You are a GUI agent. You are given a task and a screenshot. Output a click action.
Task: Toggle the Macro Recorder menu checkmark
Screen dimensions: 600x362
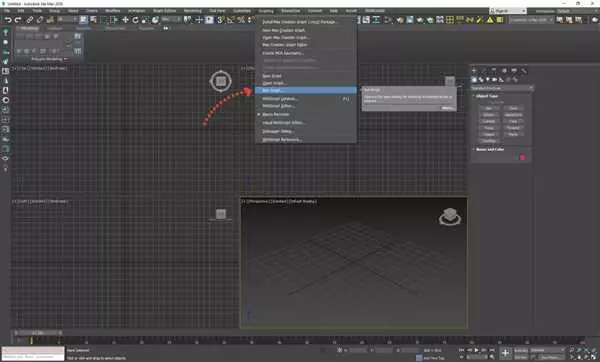click(259, 114)
